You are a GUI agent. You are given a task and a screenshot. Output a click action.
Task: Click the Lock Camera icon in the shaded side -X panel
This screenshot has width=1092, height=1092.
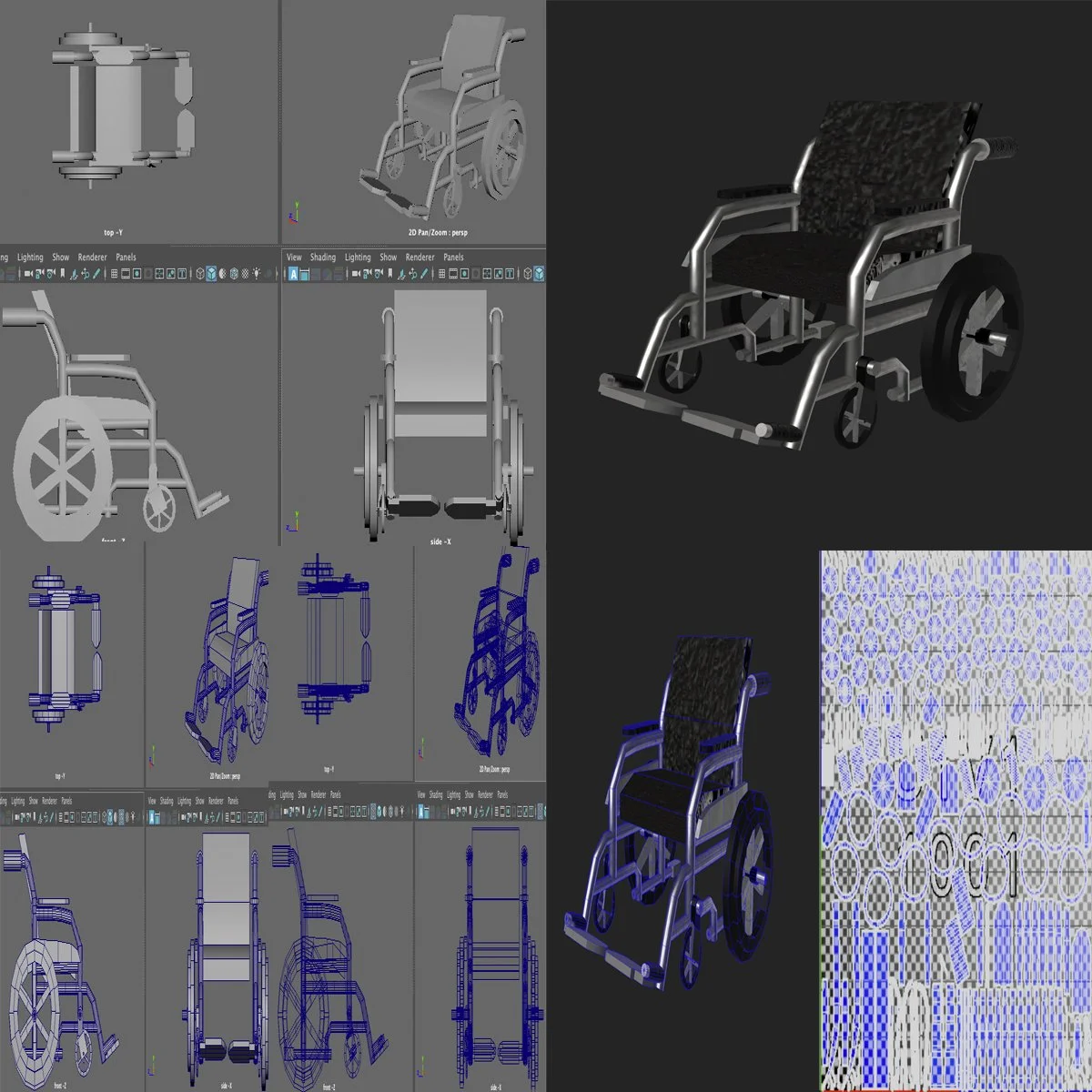click(x=367, y=274)
